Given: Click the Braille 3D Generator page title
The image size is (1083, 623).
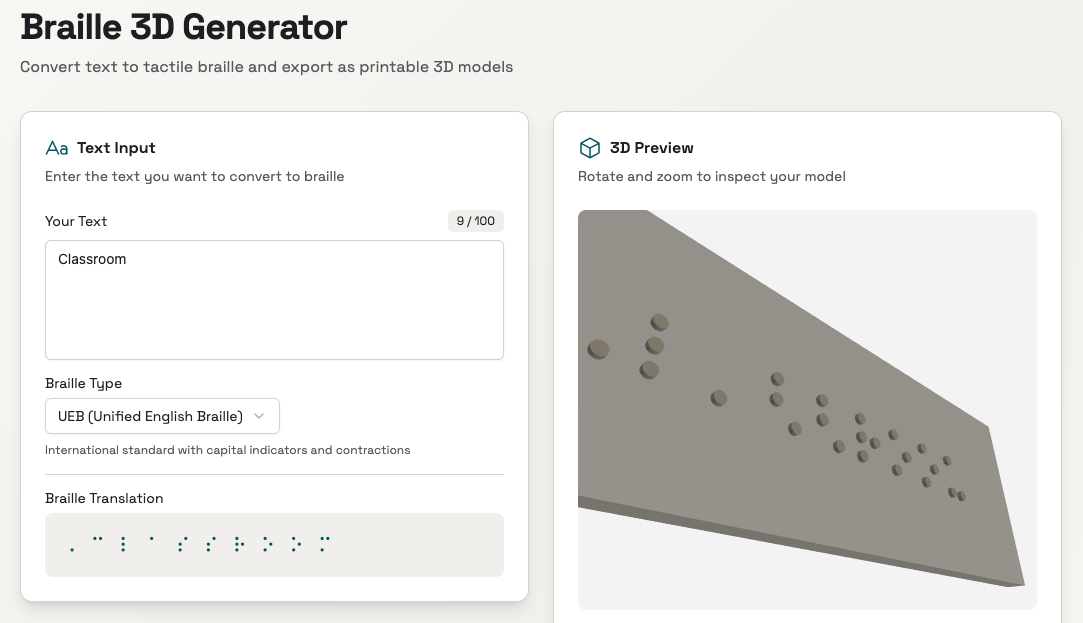Looking at the screenshot, I should [184, 27].
